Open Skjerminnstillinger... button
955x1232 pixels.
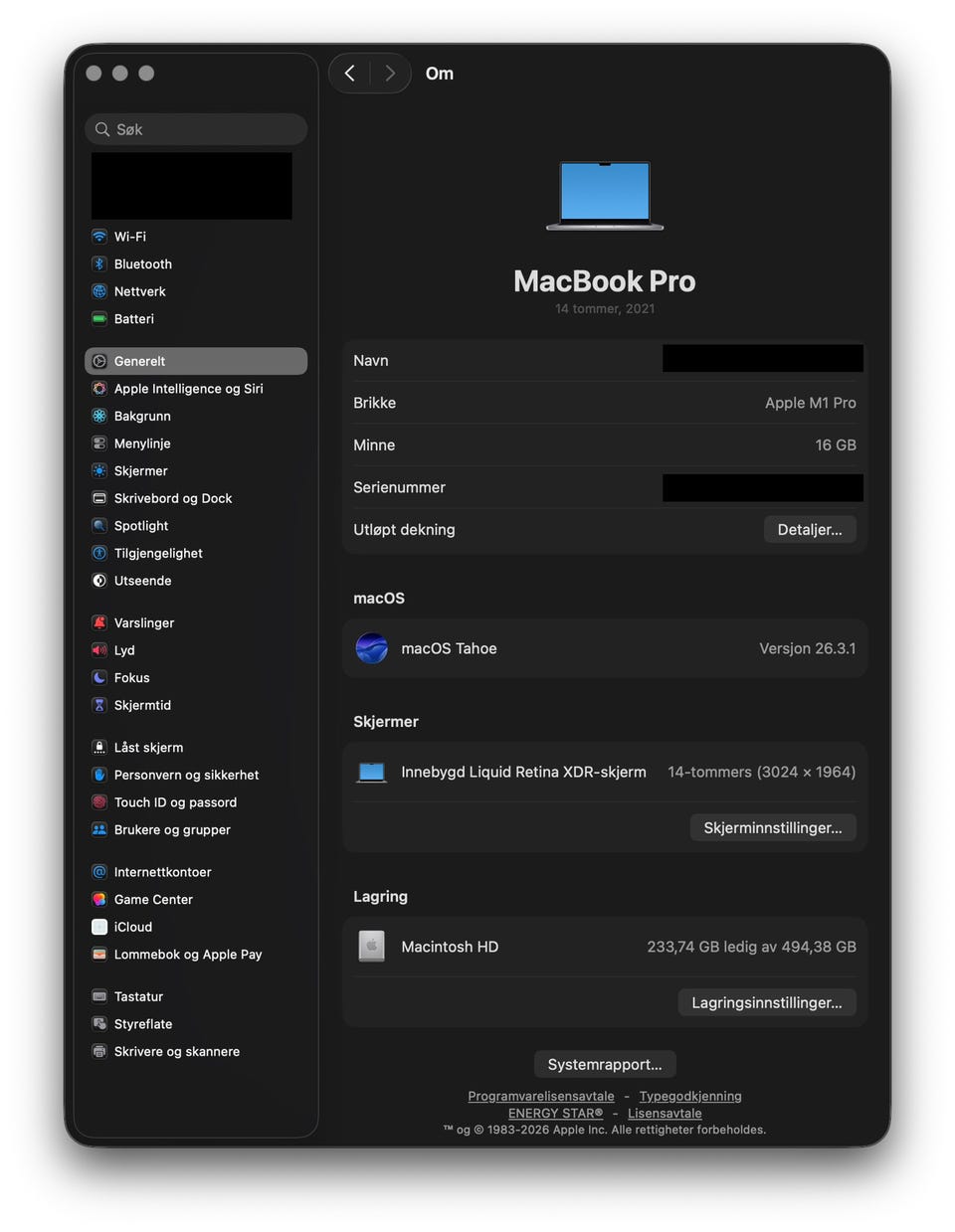(773, 828)
